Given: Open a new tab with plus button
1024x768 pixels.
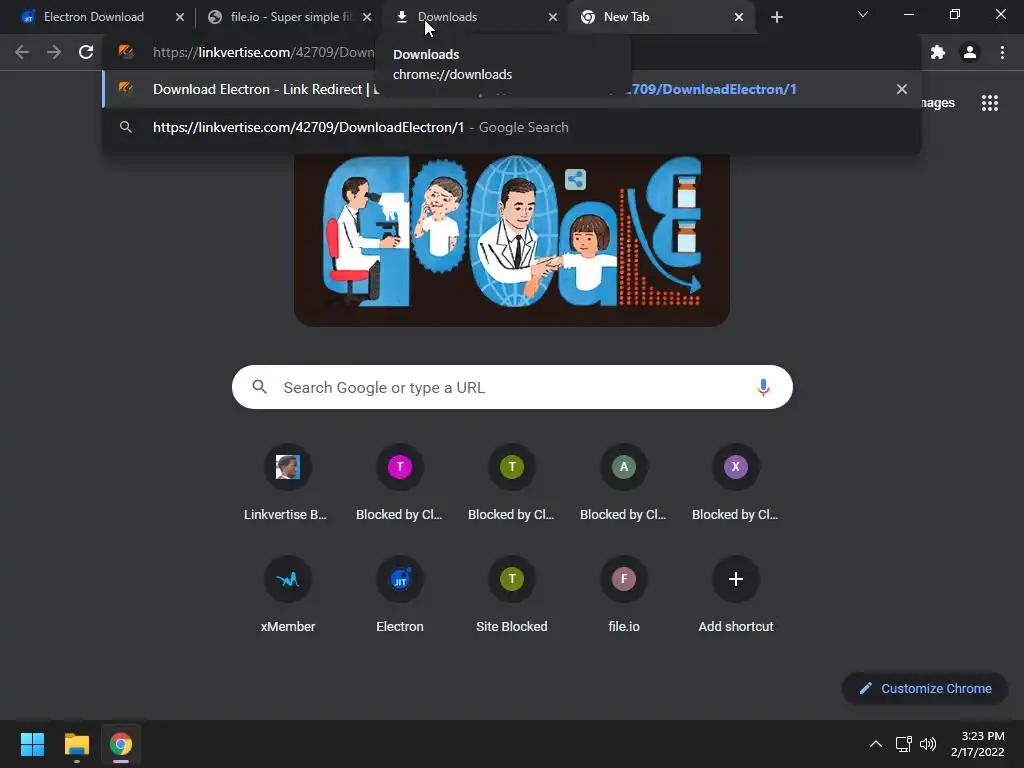Looking at the screenshot, I should point(776,17).
